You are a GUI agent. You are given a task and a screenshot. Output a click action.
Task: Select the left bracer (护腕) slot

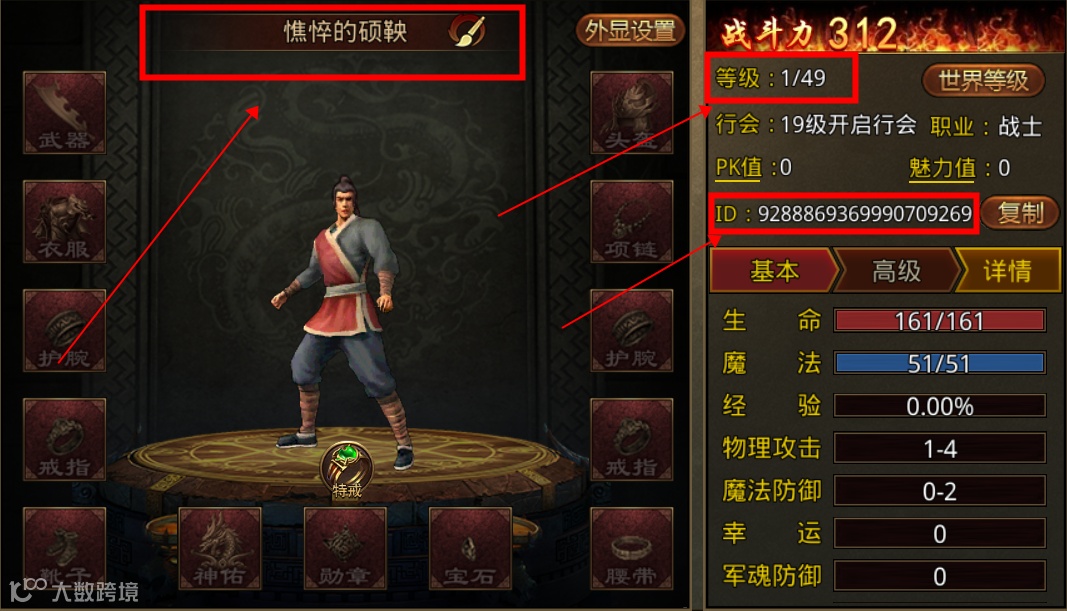65,330
